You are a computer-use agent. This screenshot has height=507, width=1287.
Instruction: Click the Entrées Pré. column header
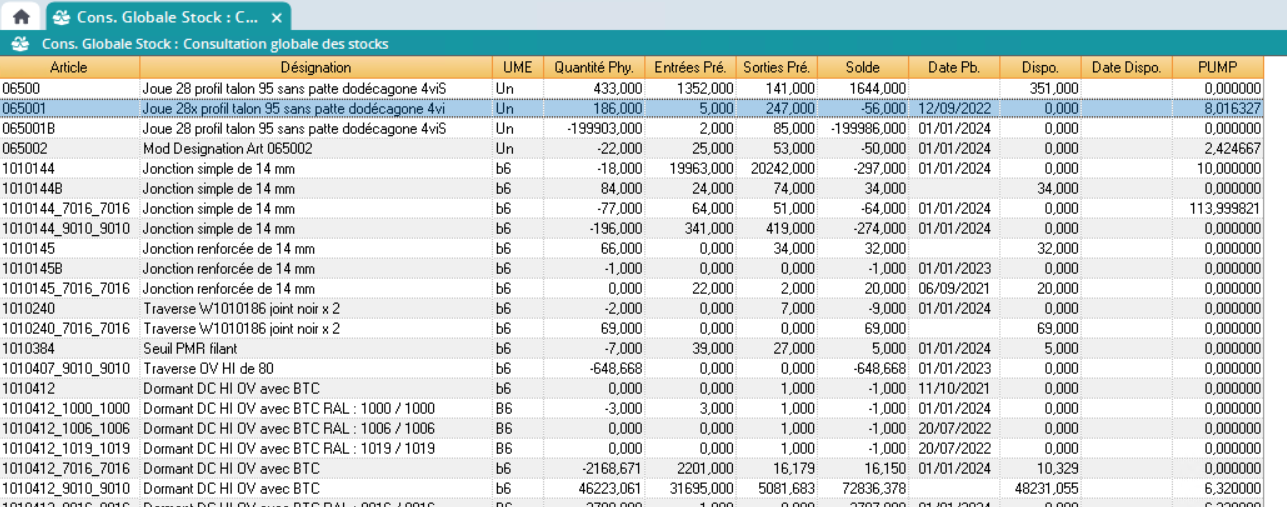pos(690,67)
